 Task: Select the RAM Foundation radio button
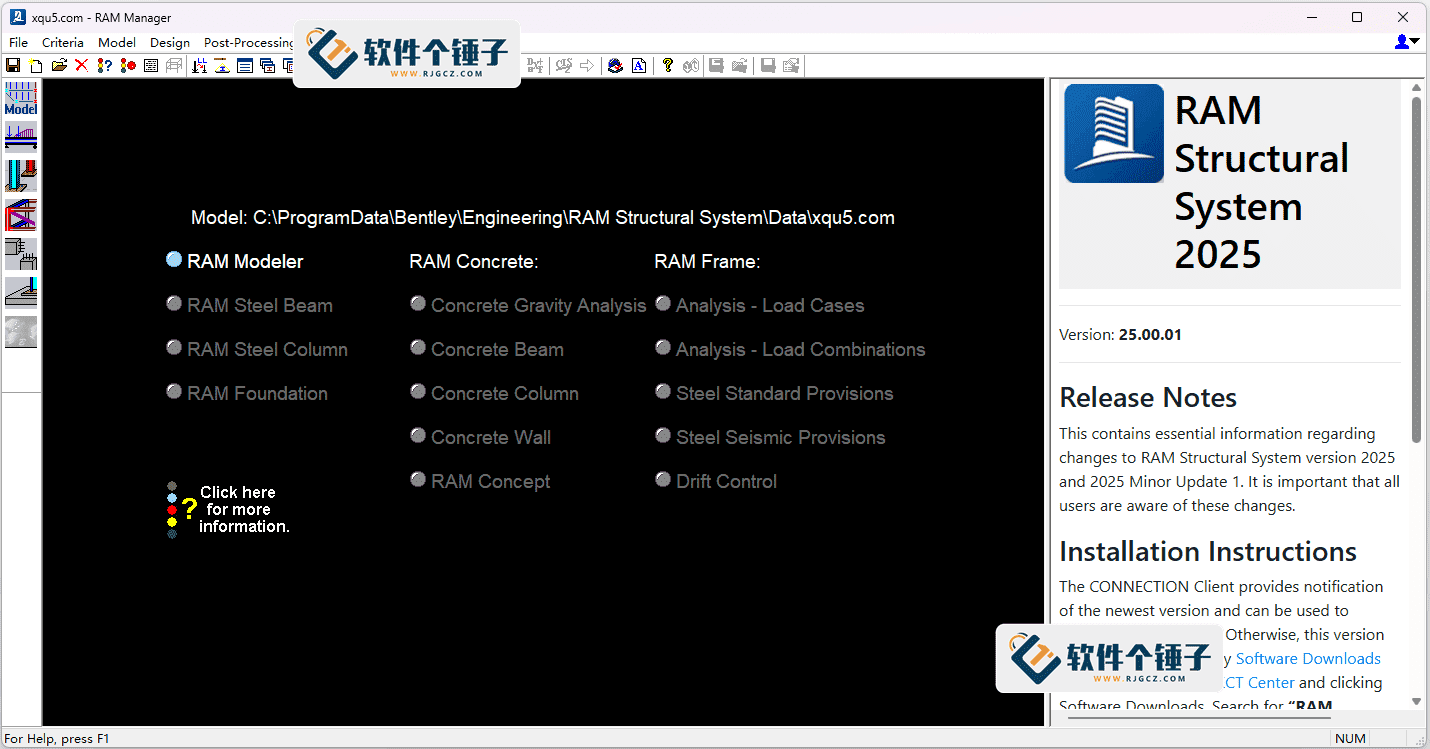(x=174, y=392)
